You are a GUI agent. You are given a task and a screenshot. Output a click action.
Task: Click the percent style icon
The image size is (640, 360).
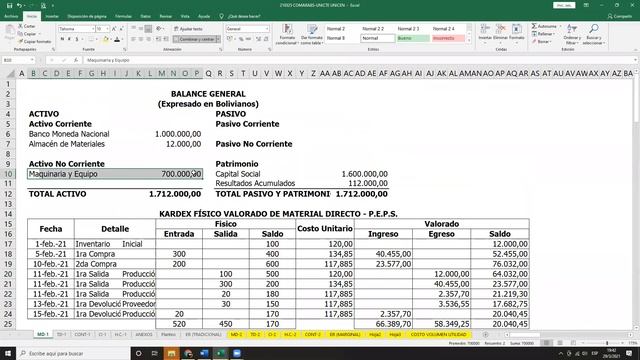click(241, 39)
